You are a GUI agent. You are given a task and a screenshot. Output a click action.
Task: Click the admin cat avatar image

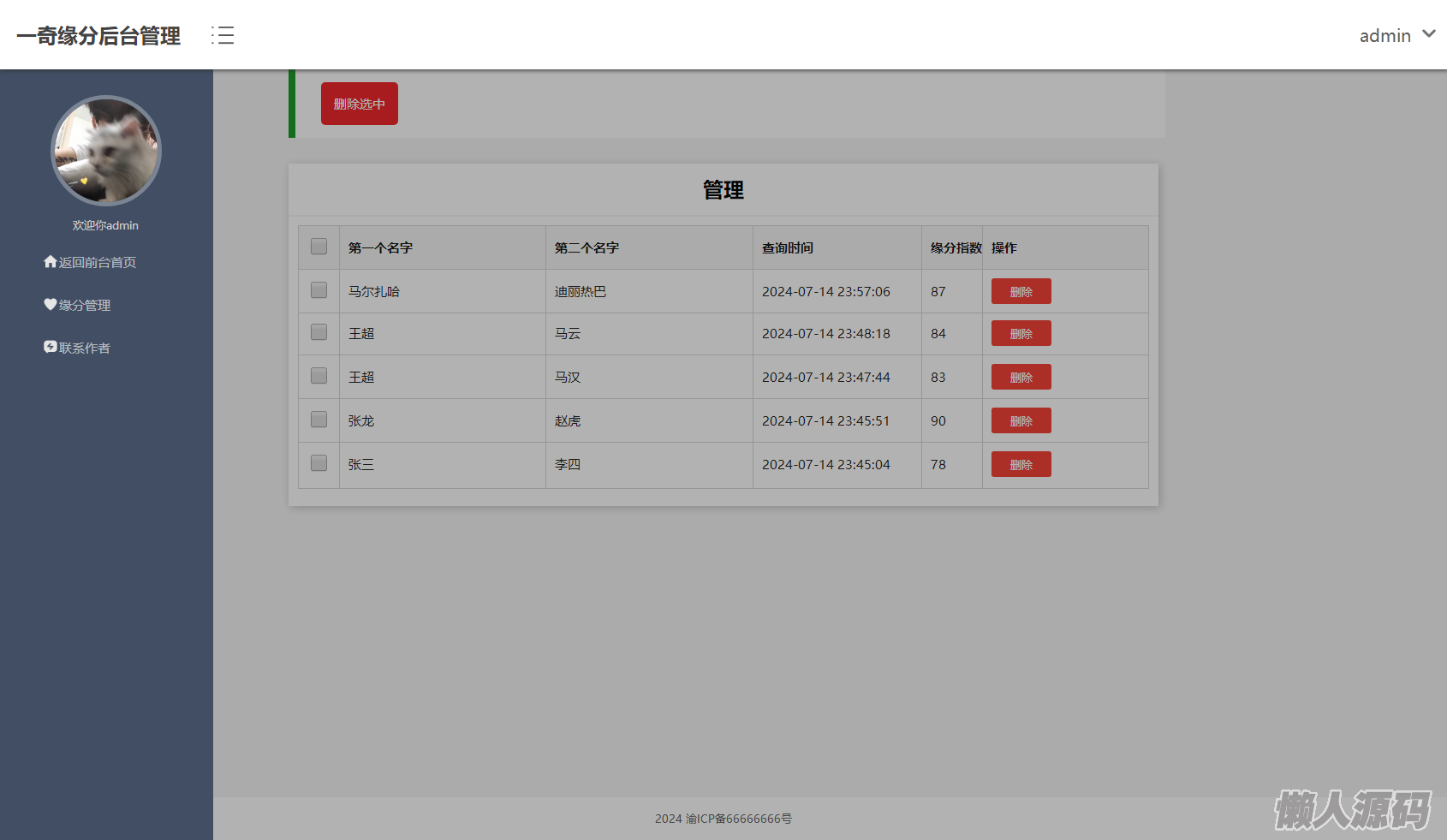point(106,151)
